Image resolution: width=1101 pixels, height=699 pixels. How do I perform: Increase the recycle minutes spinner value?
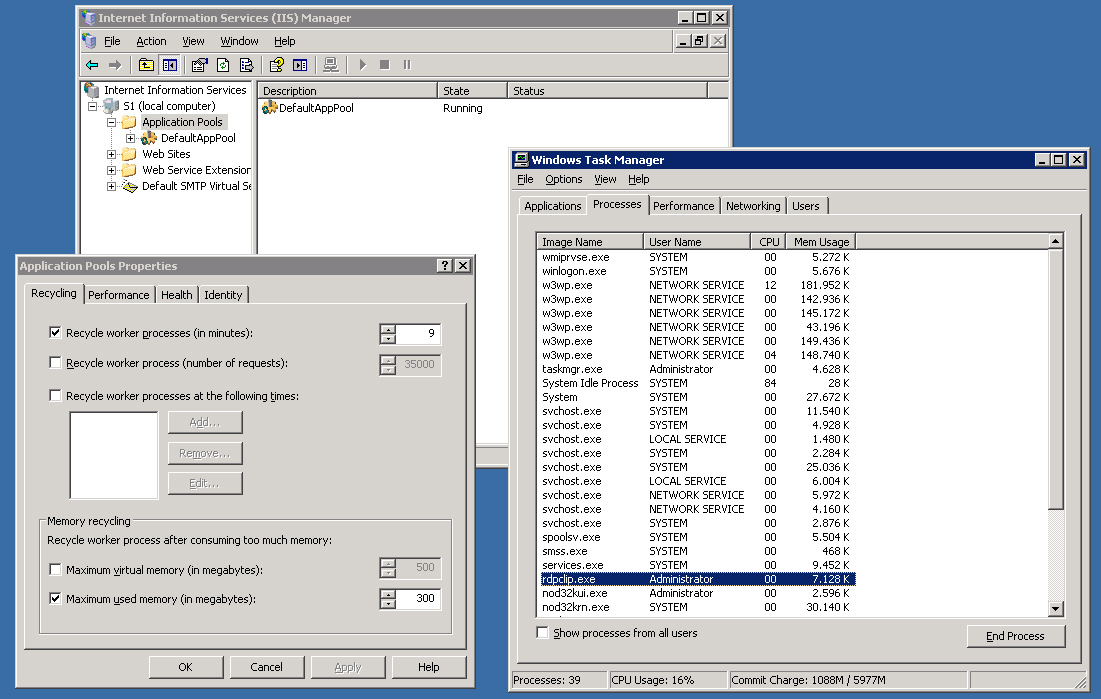click(388, 329)
